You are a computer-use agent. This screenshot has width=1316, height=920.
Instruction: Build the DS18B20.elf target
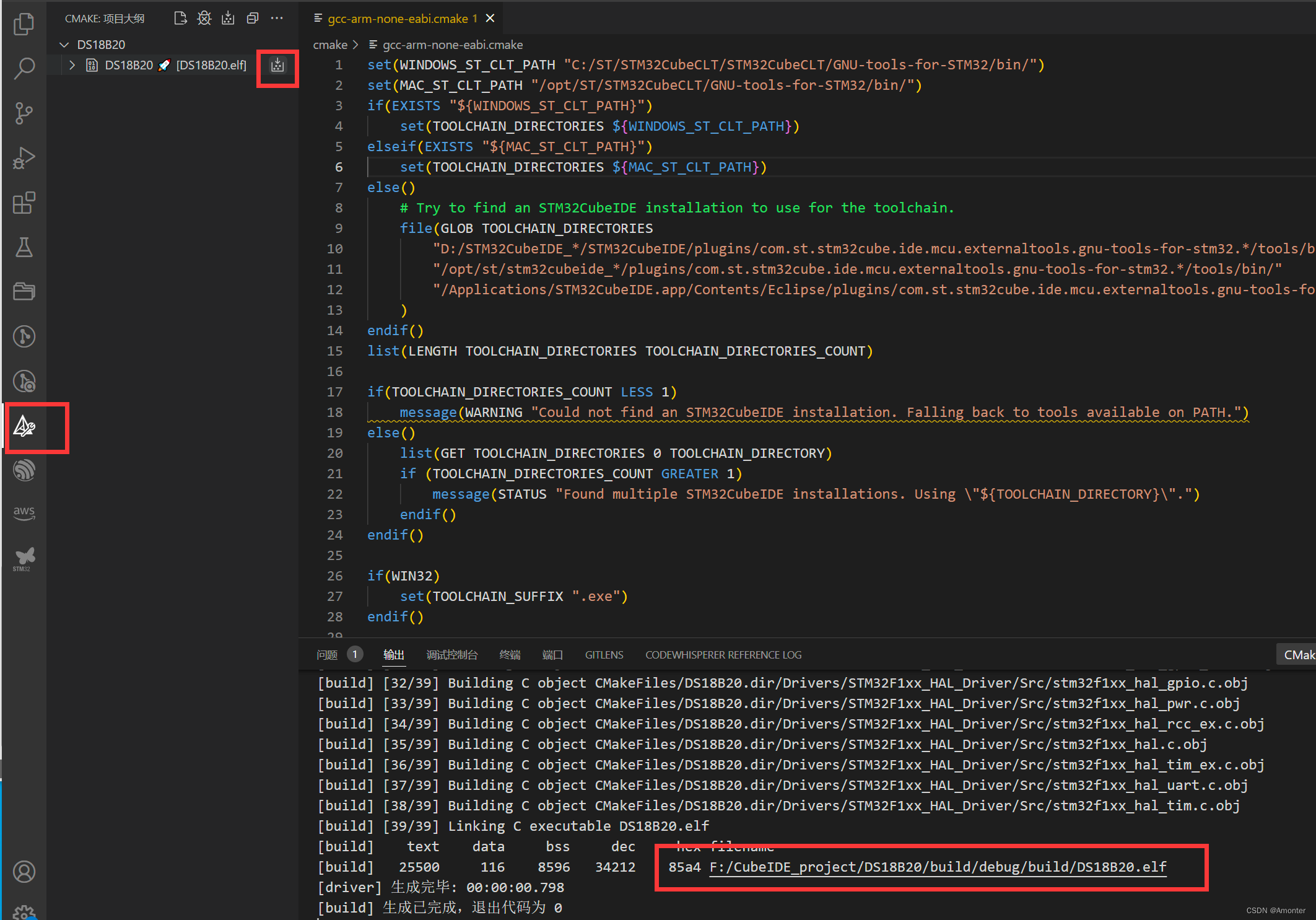[x=277, y=65]
